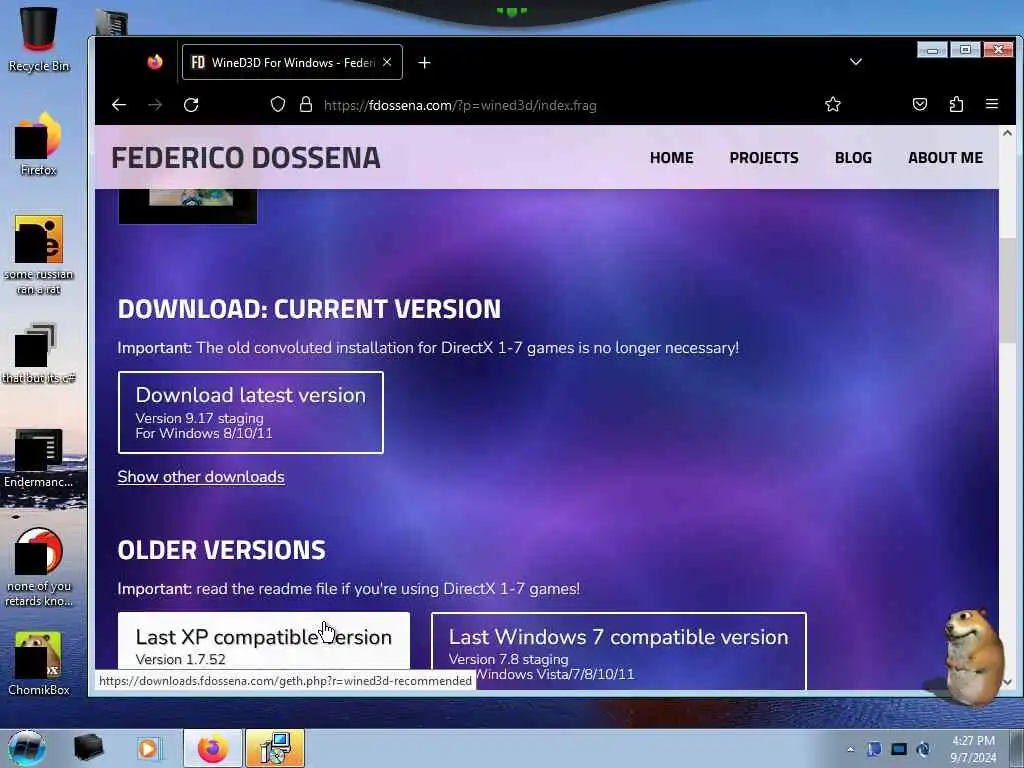Expand the list-all-tabs chevron
This screenshot has width=1024, height=768.
pos(856,62)
